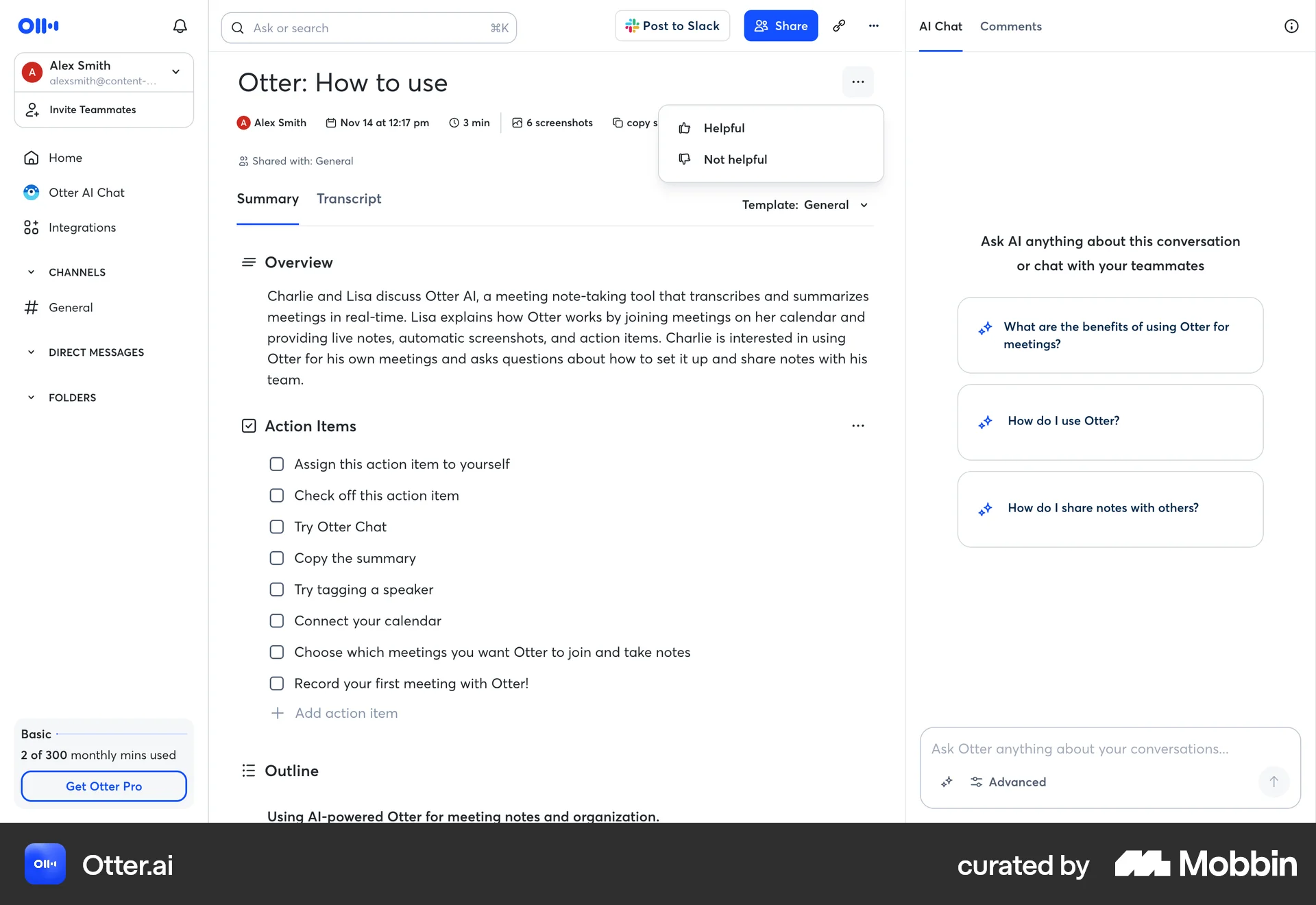Click the send arrow in chat box
Screen dimensions: 1316x905
[1274, 782]
